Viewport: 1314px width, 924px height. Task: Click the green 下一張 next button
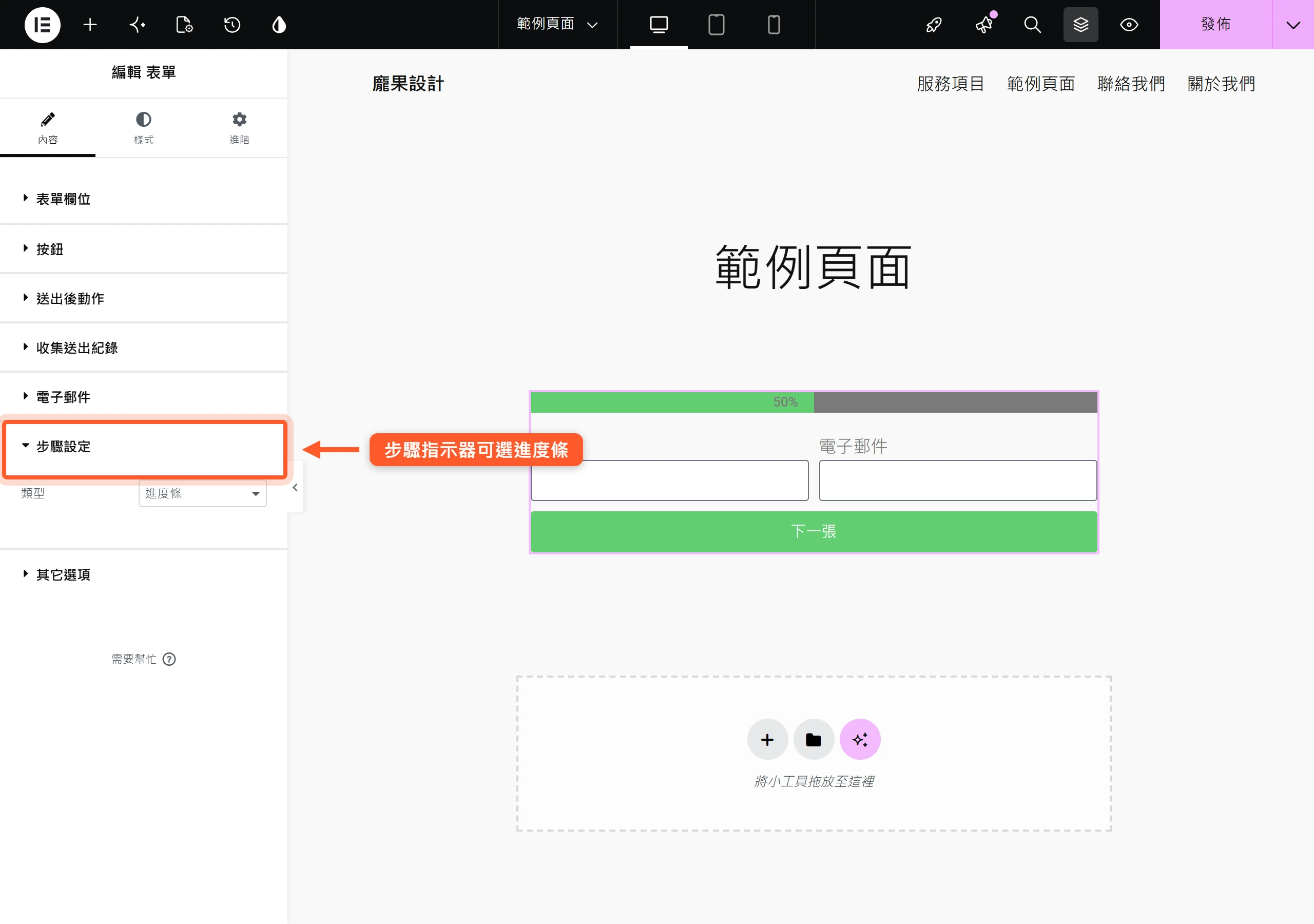coord(814,531)
